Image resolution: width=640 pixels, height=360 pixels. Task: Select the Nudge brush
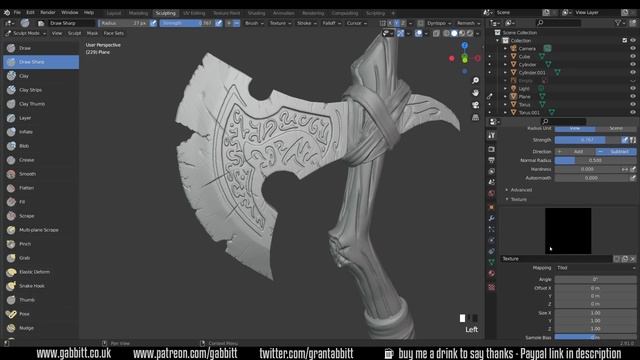tap(41, 328)
